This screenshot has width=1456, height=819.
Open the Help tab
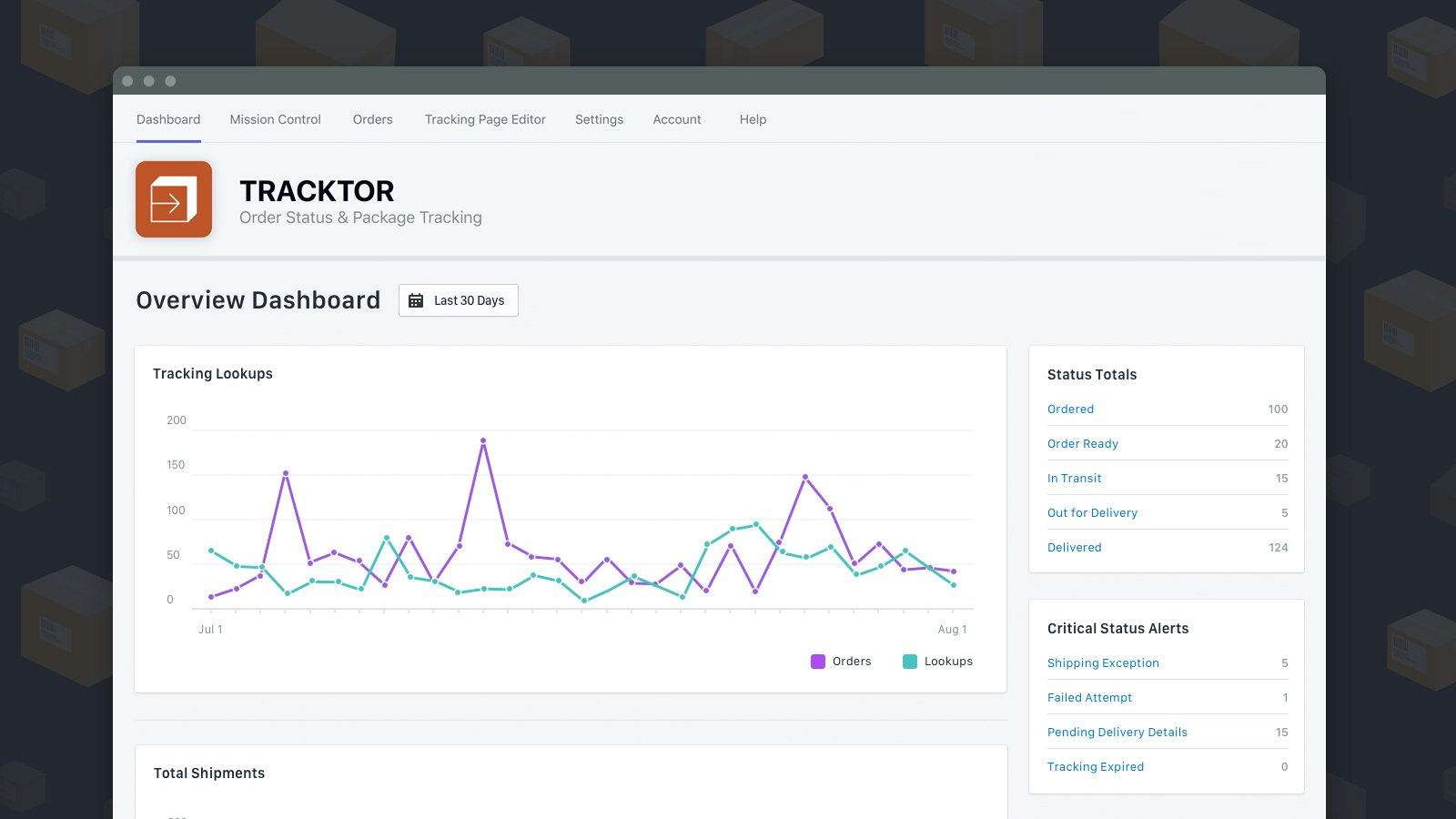(x=753, y=119)
